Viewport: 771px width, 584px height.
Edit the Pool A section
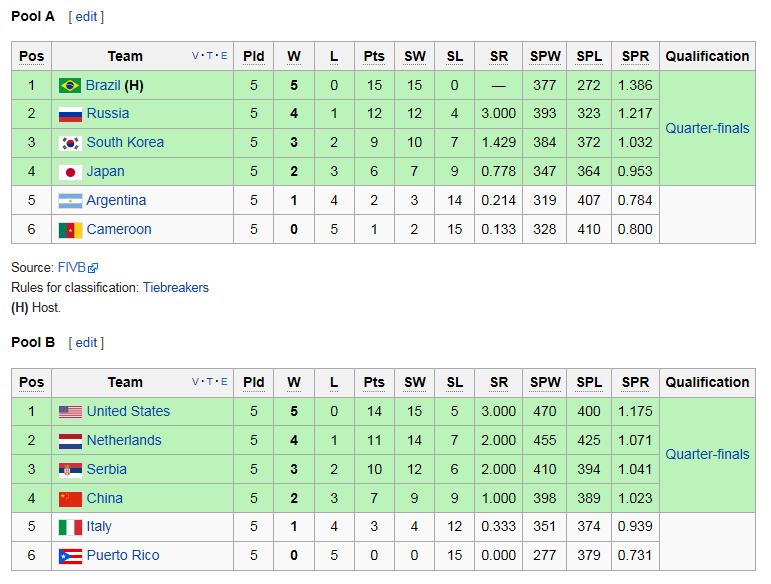coord(86,16)
